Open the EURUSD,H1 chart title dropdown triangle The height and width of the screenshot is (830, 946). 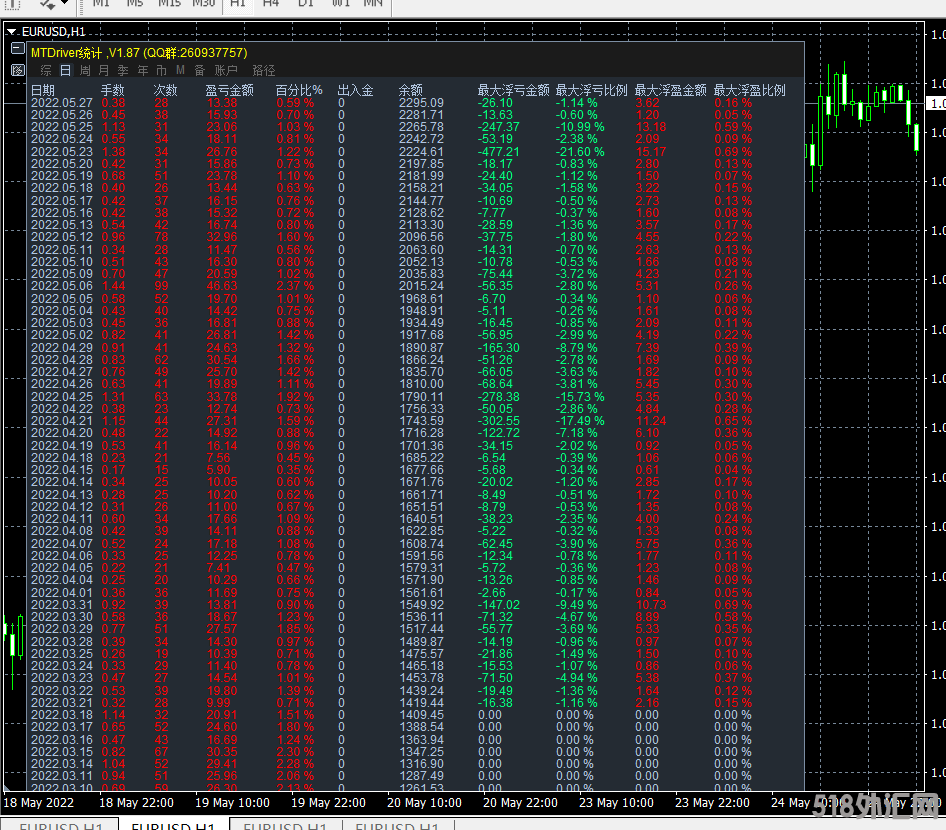click(11, 32)
